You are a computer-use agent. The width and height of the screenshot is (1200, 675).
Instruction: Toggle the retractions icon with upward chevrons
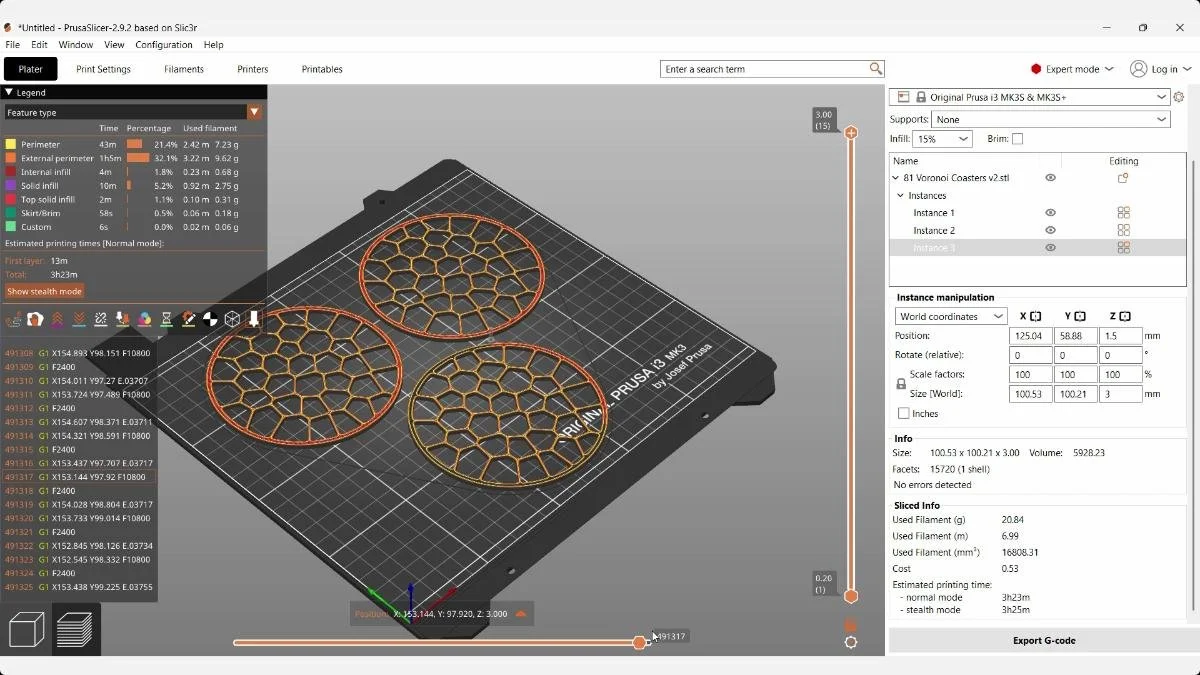tap(57, 319)
